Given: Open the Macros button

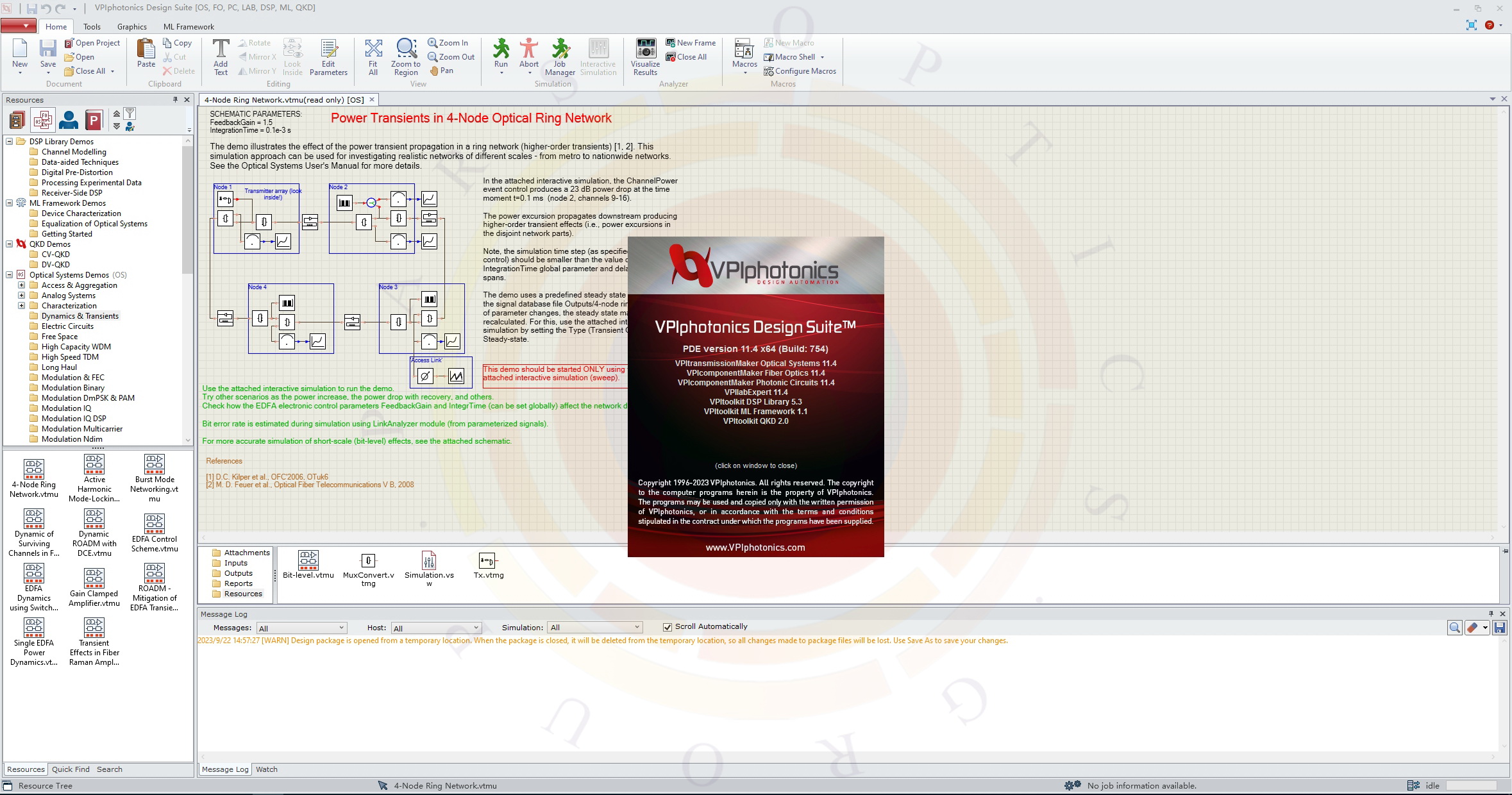Looking at the screenshot, I should [744, 55].
